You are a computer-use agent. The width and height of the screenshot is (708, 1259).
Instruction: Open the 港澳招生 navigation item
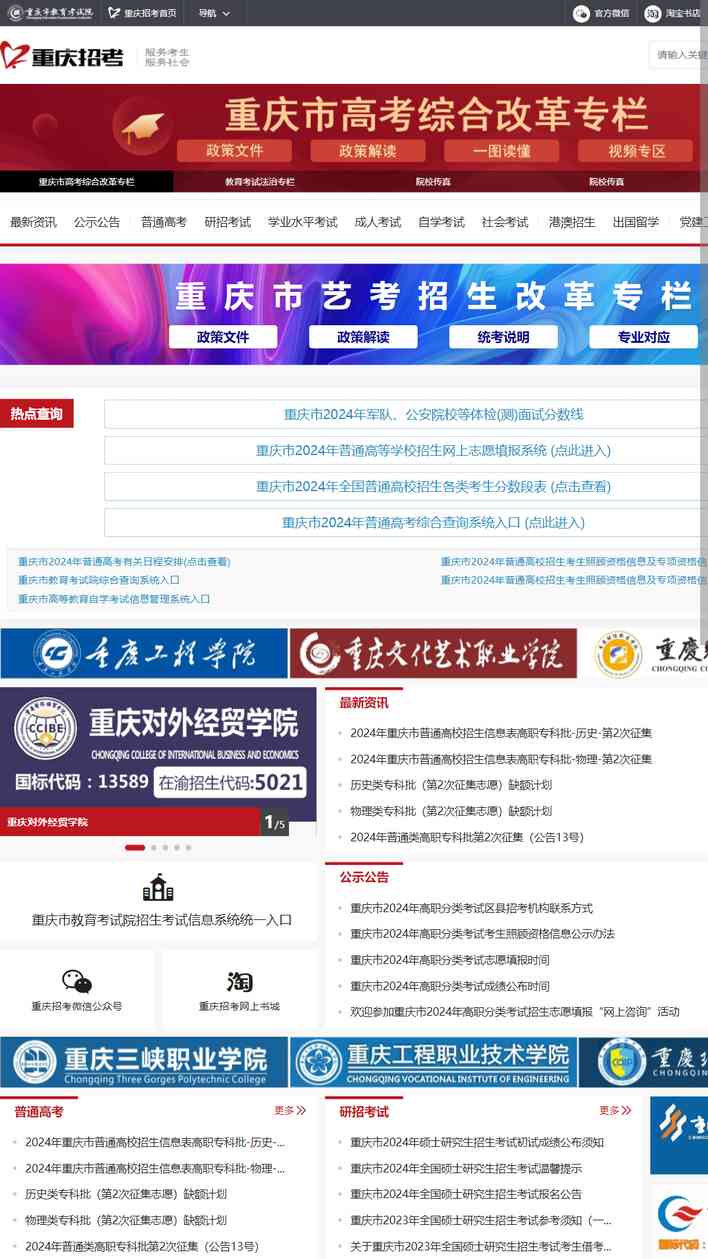(572, 222)
